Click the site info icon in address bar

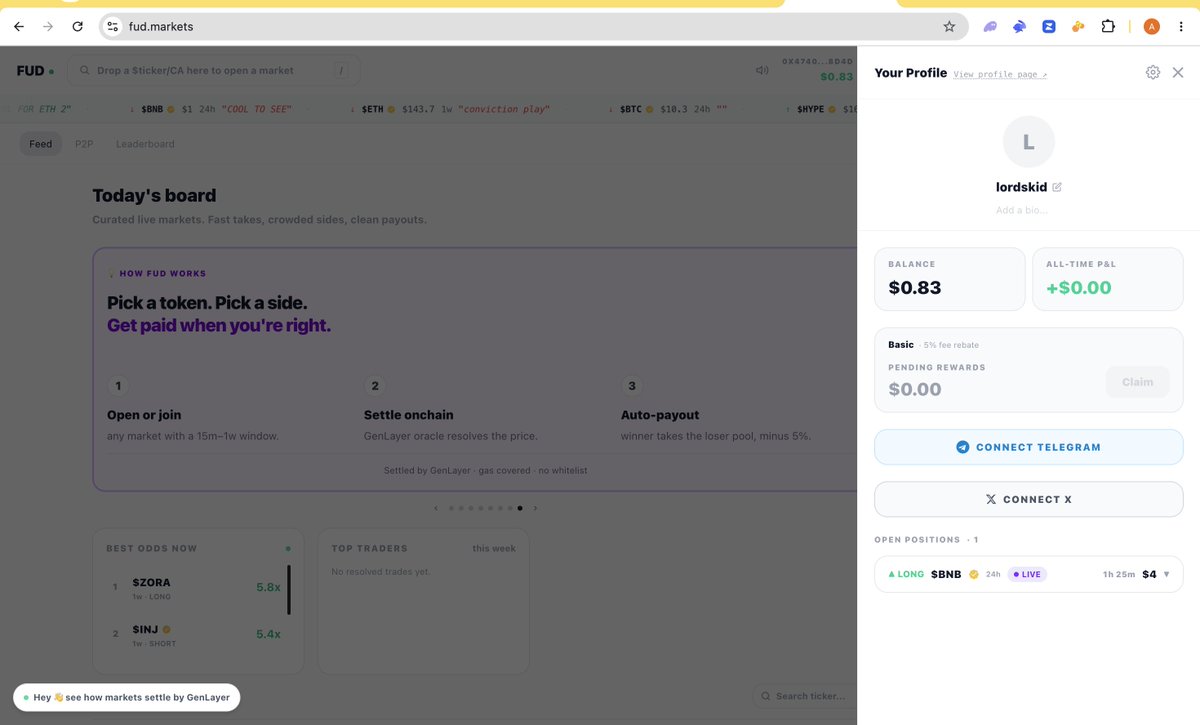pyautogui.click(x=113, y=27)
